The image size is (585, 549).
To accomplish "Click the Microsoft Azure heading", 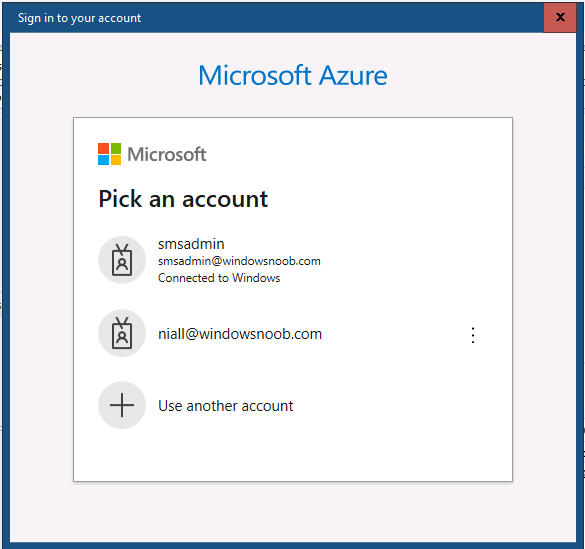I will tap(293, 75).
